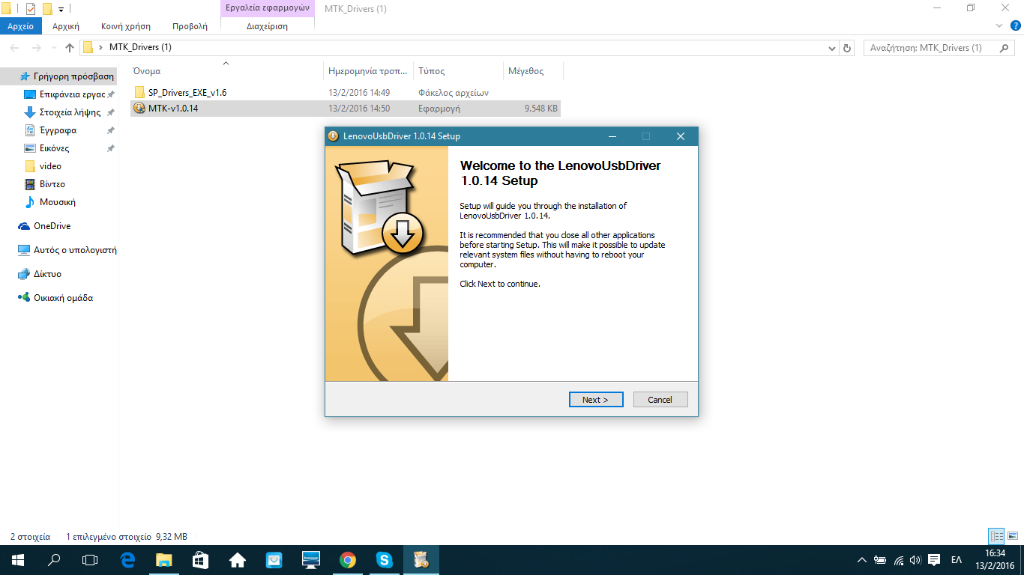Show hidden system tray icons
1024x575 pixels.
coord(861,560)
